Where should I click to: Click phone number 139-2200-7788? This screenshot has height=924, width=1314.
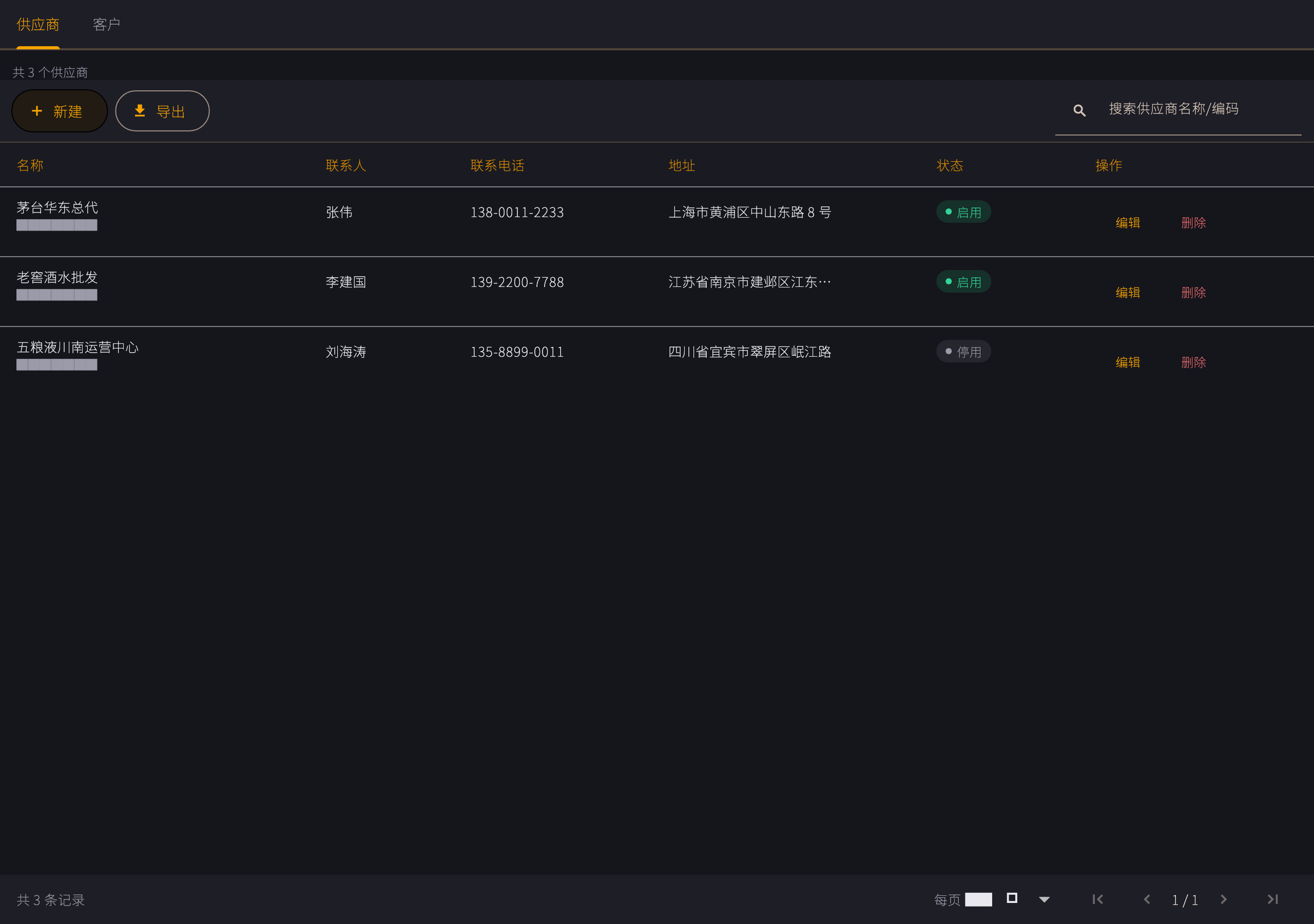[517, 282]
